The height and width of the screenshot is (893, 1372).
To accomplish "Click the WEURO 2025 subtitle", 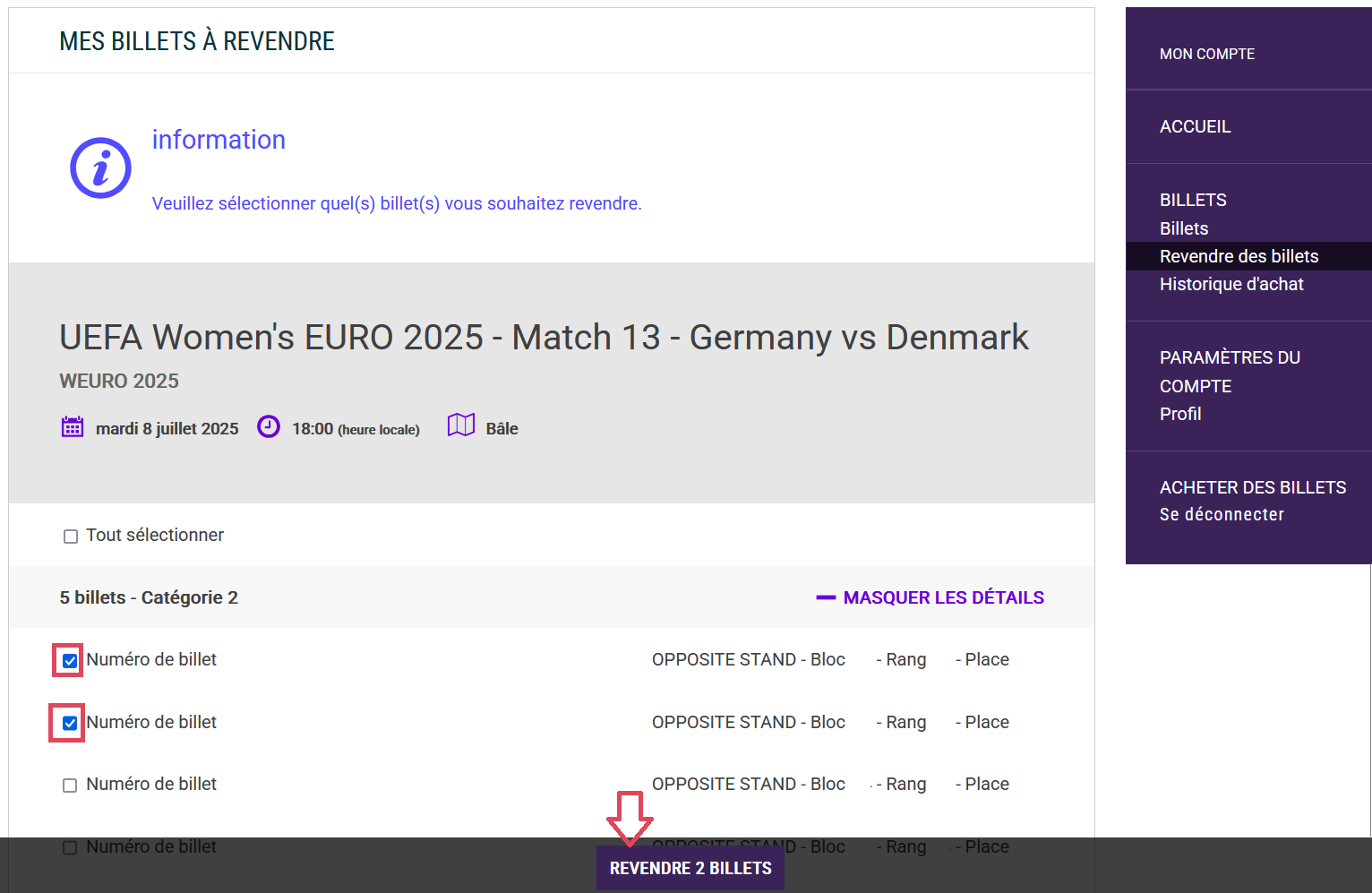I will pyautogui.click(x=119, y=381).
